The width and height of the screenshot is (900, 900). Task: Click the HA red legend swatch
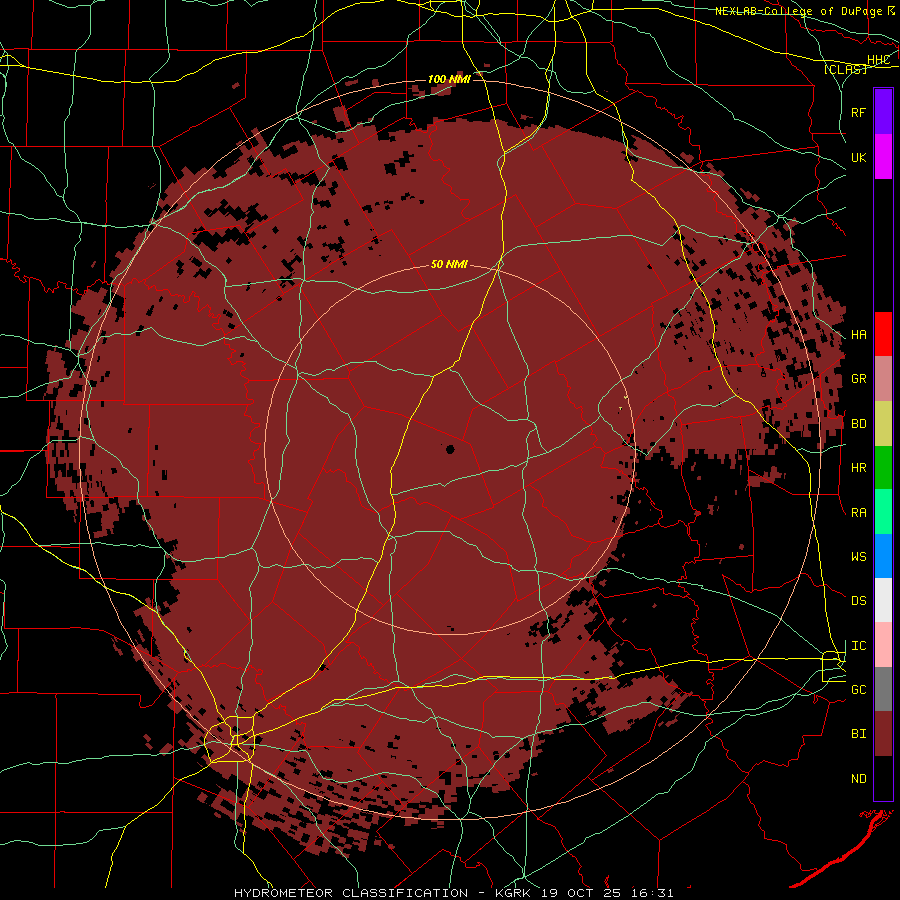pyautogui.click(x=883, y=334)
